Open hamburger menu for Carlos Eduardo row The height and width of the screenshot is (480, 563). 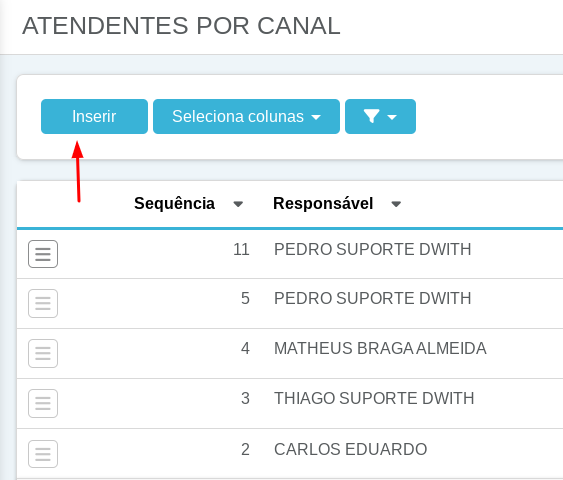tap(43, 454)
